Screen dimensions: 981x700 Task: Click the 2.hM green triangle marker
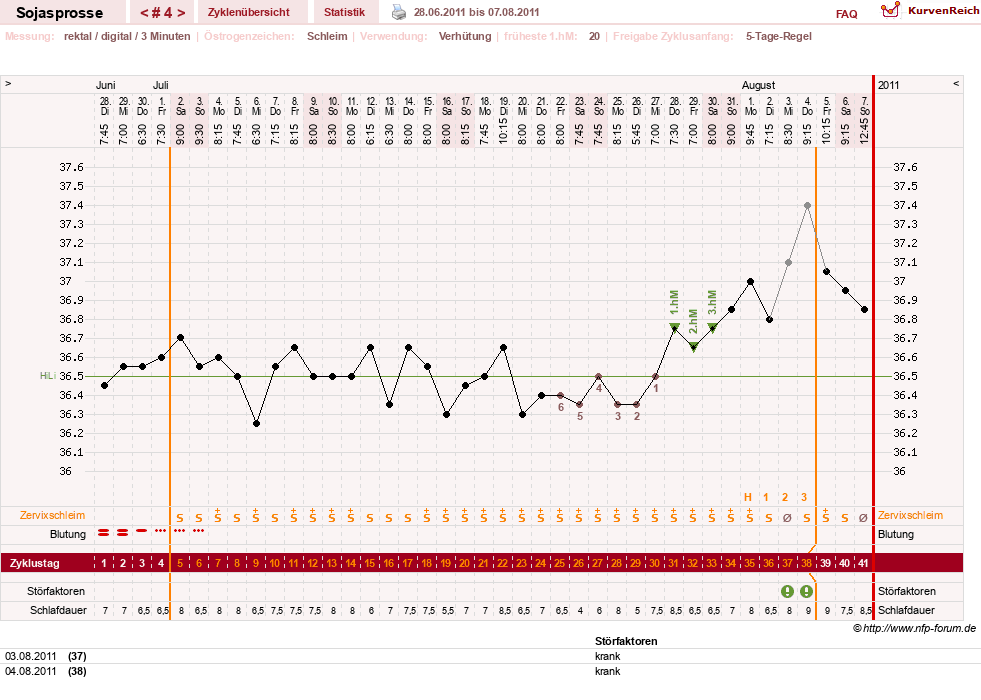(693, 346)
